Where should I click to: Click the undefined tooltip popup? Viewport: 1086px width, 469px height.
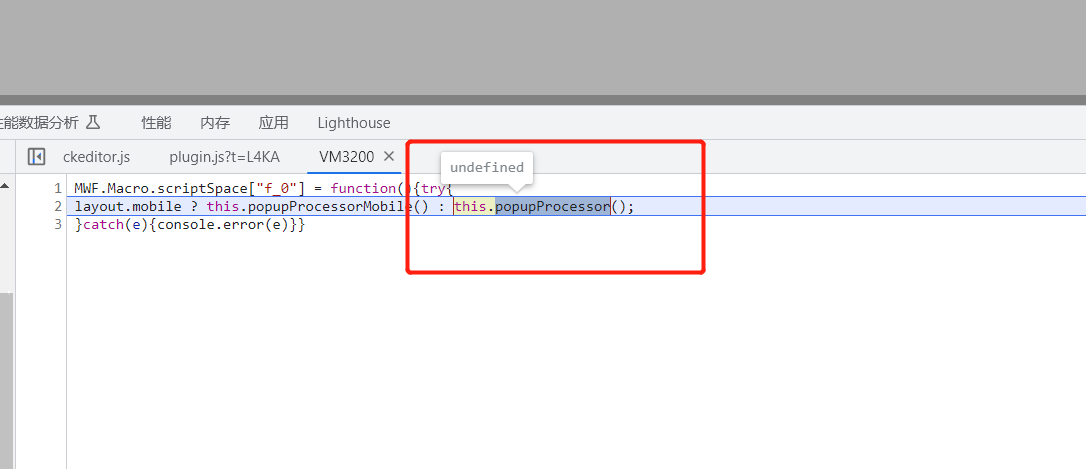point(487,168)
